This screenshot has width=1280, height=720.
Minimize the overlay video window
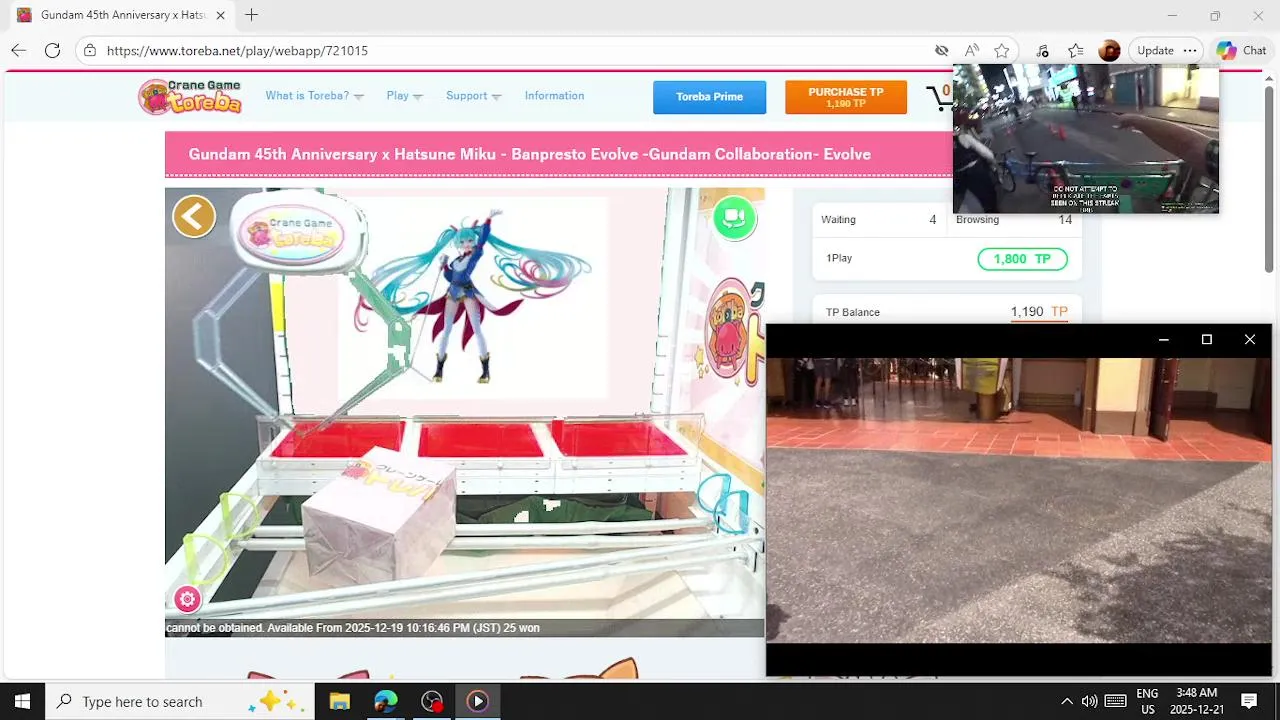point(1163,340)
